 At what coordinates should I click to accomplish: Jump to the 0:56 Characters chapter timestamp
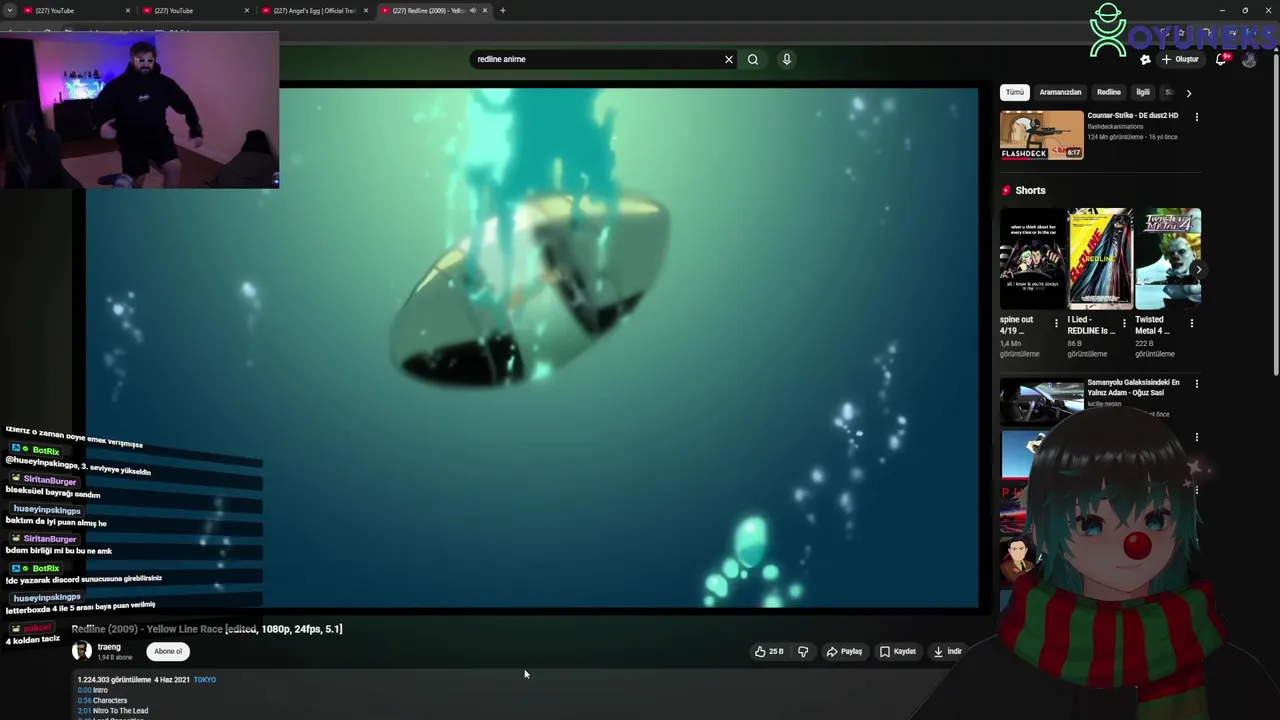[84, 701]
